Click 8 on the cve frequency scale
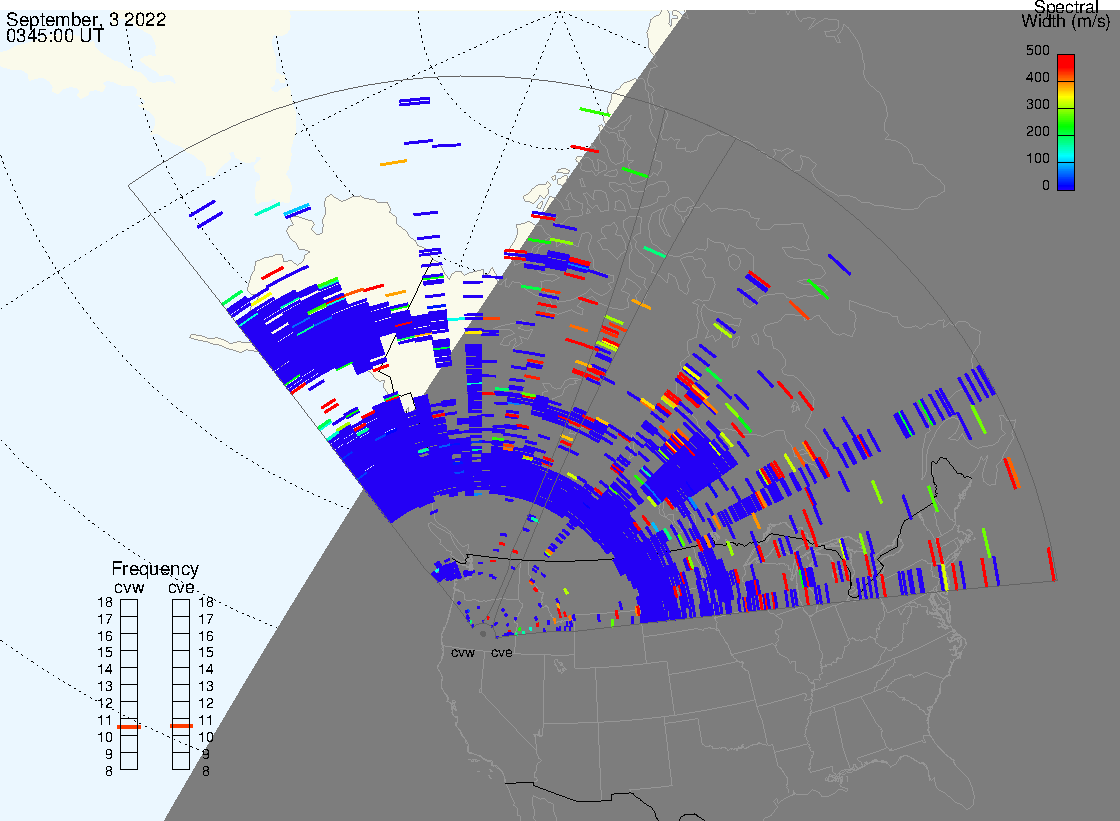This screenshot has width=1120, height=821. [206, 771]
